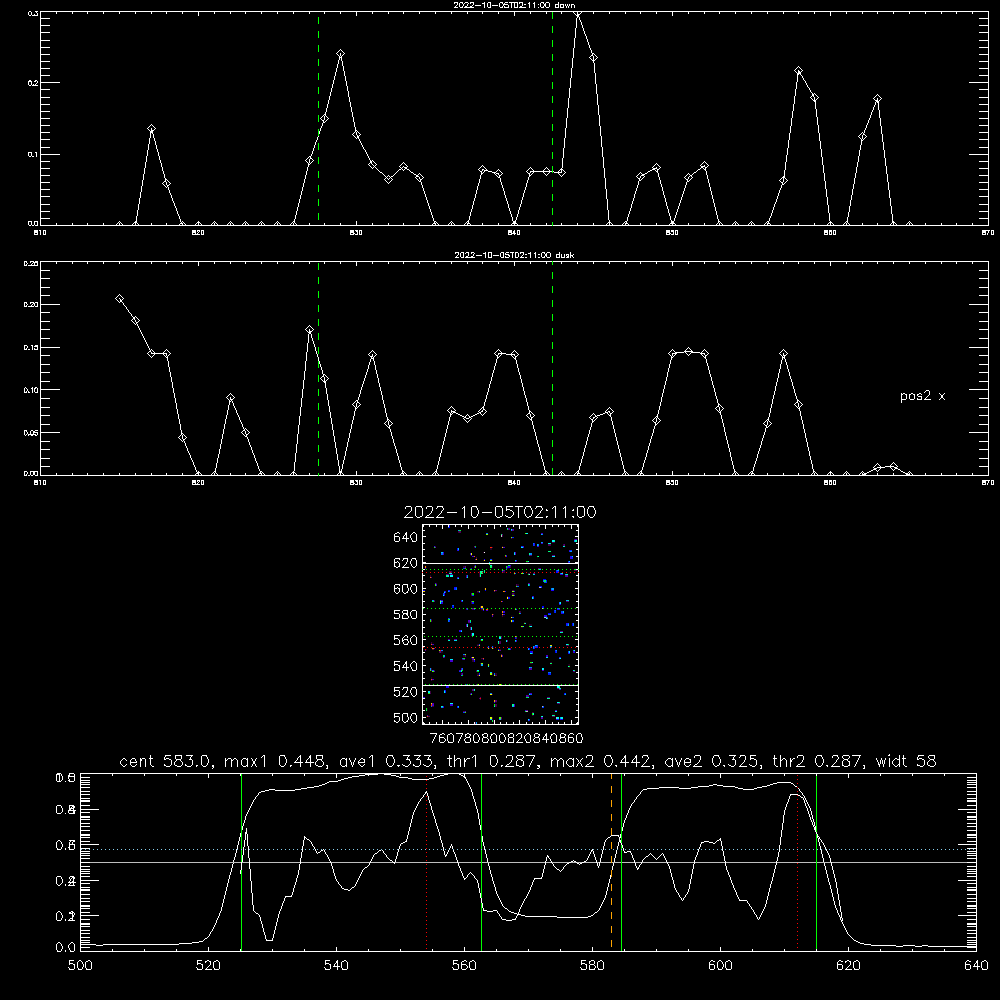Click the '520' x-axis label of bottom plot
The width and height of the screenshot is (1000, 1000).
point(208,966)
